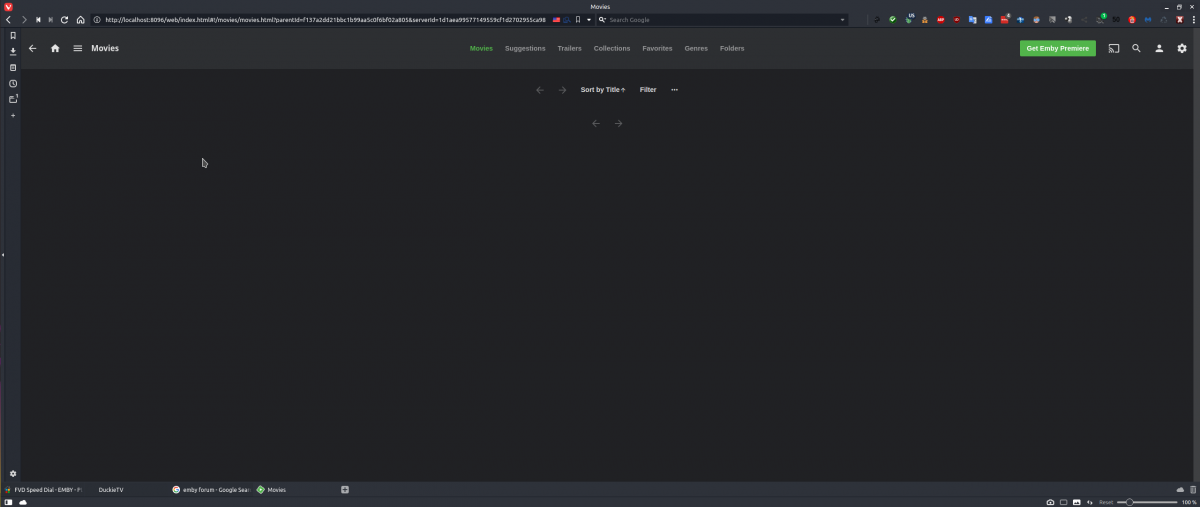Navigate back in browser history
This screenshot has height=507, width=1200.
tap(9, 19)
